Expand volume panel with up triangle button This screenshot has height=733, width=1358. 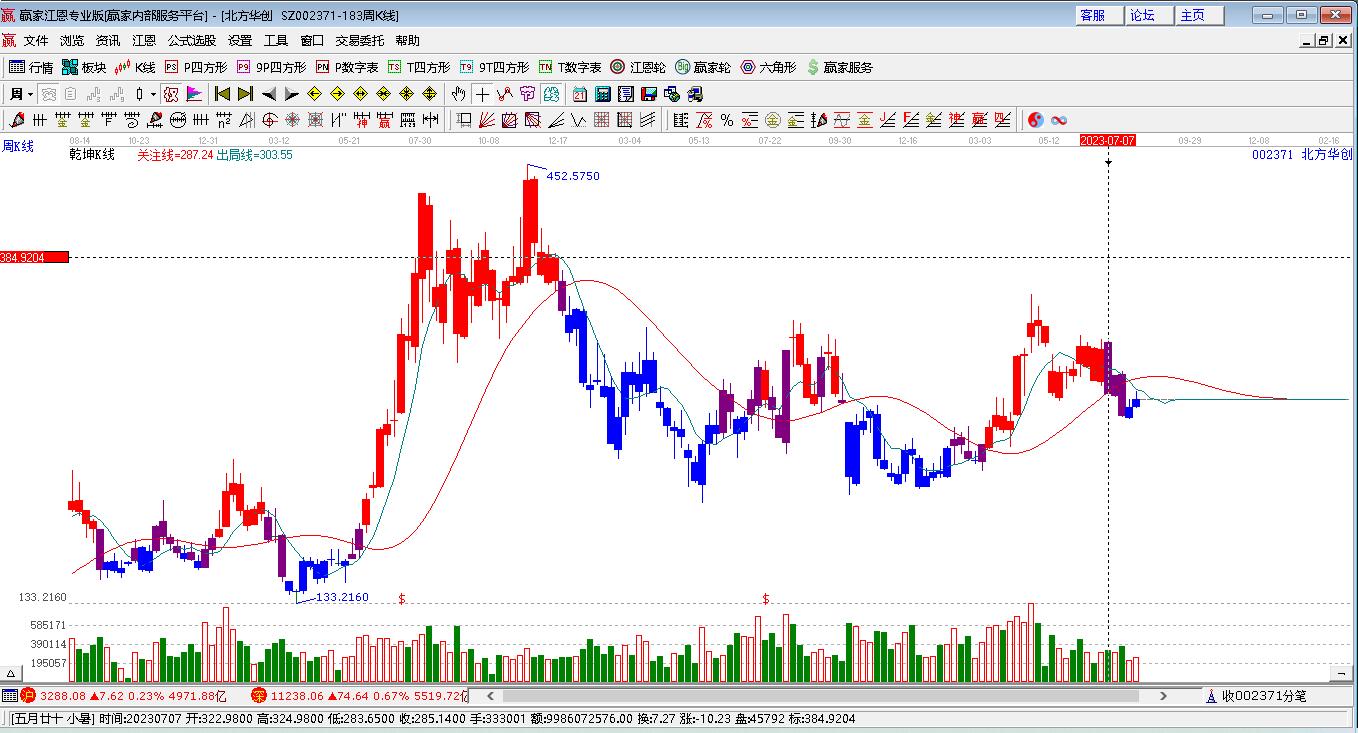coord(12,672)
